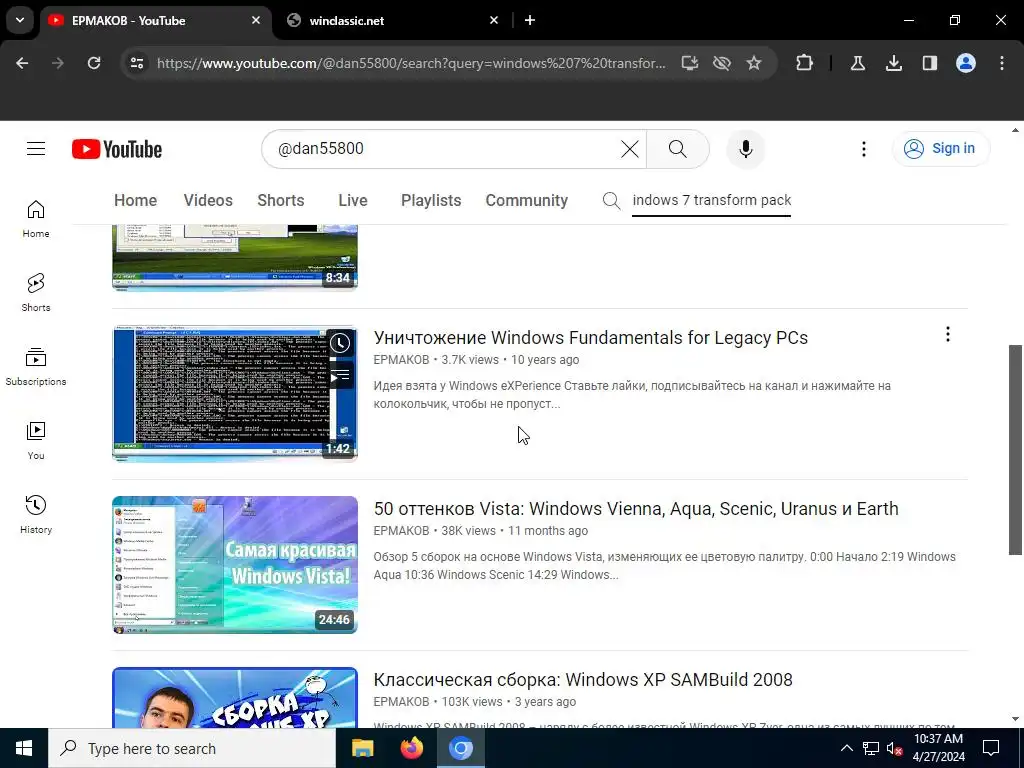Open the Windows XP SAMBuild 2008 video title
This screenshot has height=768, width=1024.
583,680
